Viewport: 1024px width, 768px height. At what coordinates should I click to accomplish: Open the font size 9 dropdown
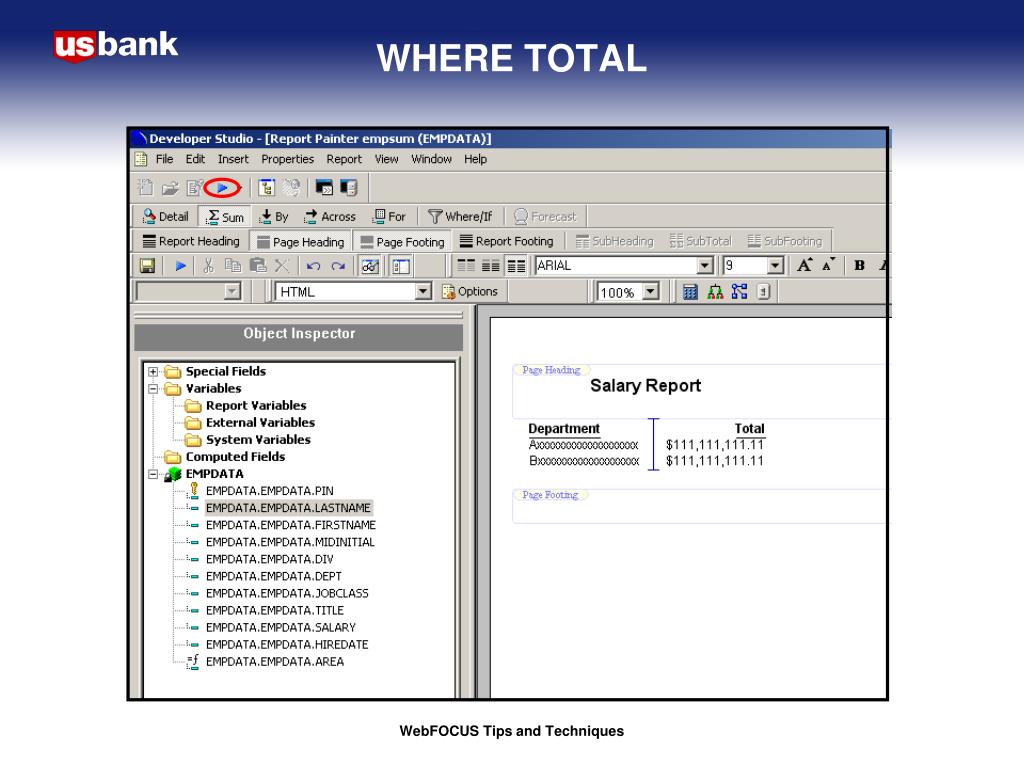click(x=775, y=266)
